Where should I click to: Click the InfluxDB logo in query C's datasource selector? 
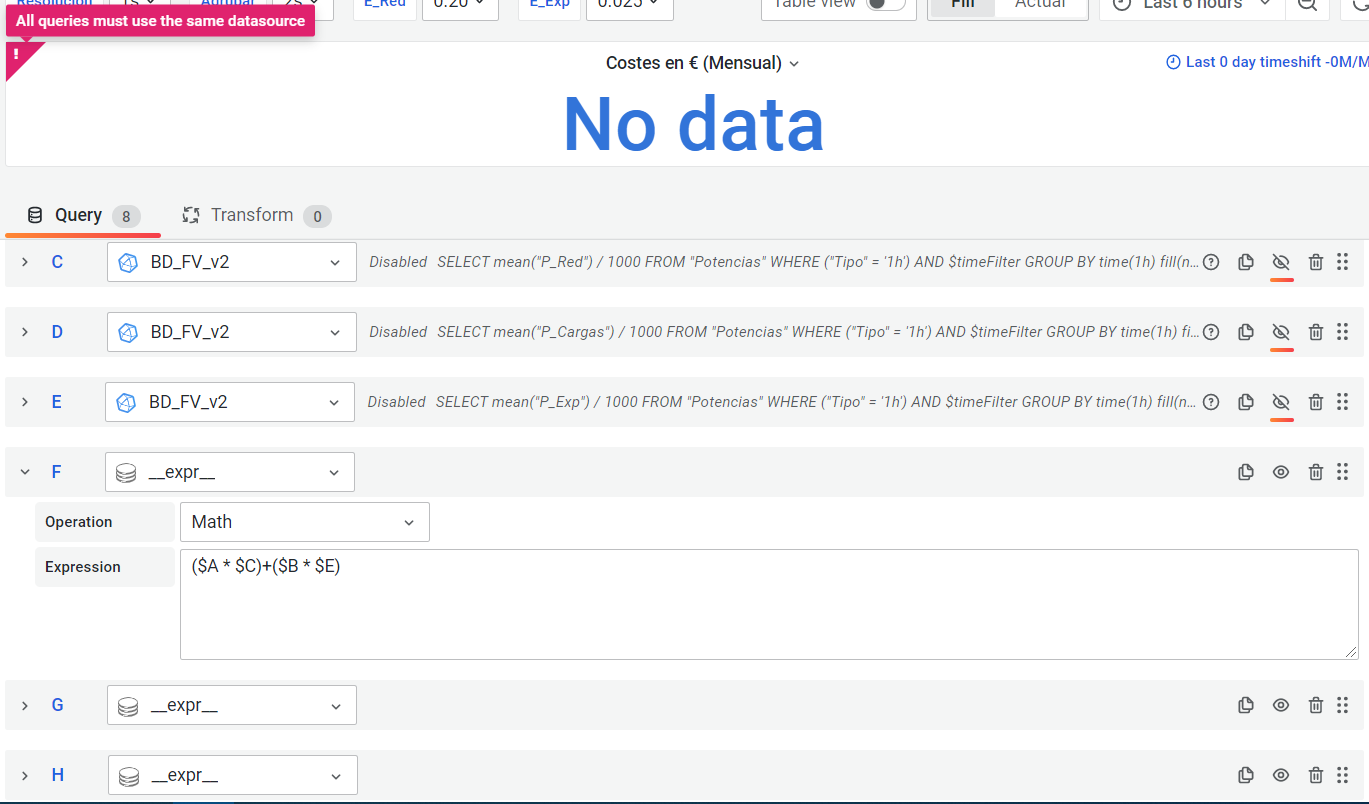[x=127, y=262]
